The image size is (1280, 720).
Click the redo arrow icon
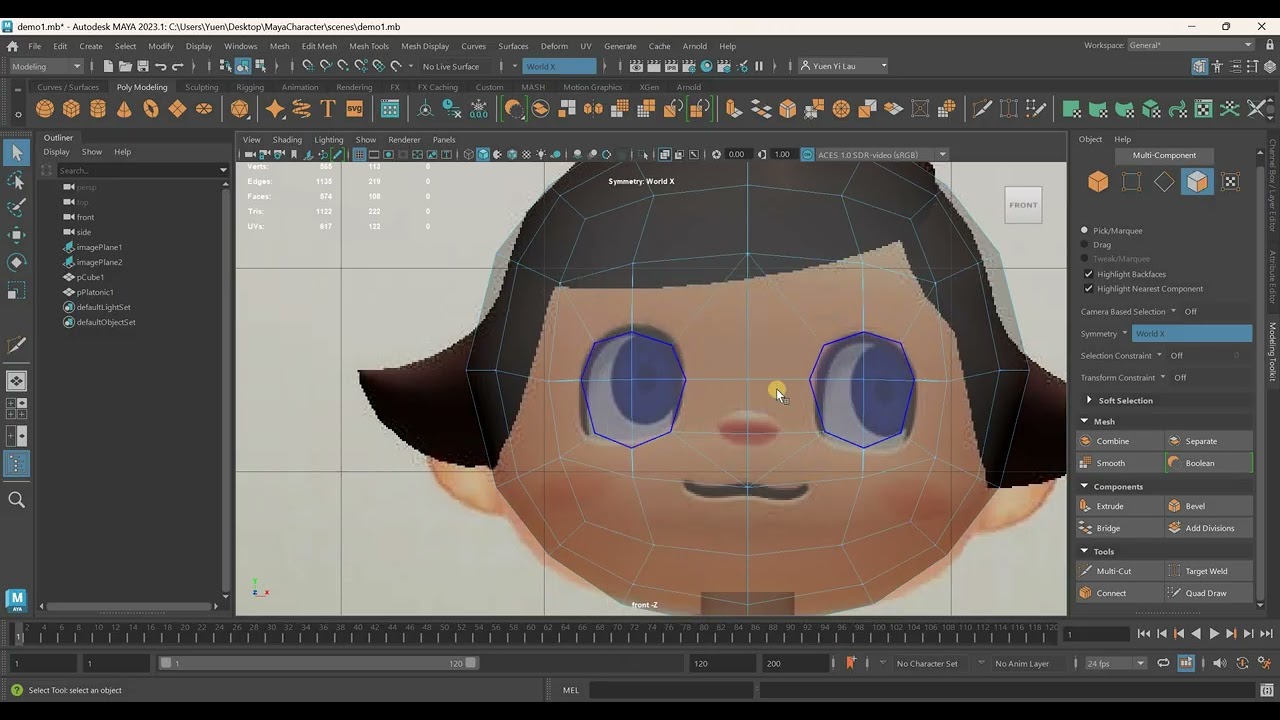(178, 66)
